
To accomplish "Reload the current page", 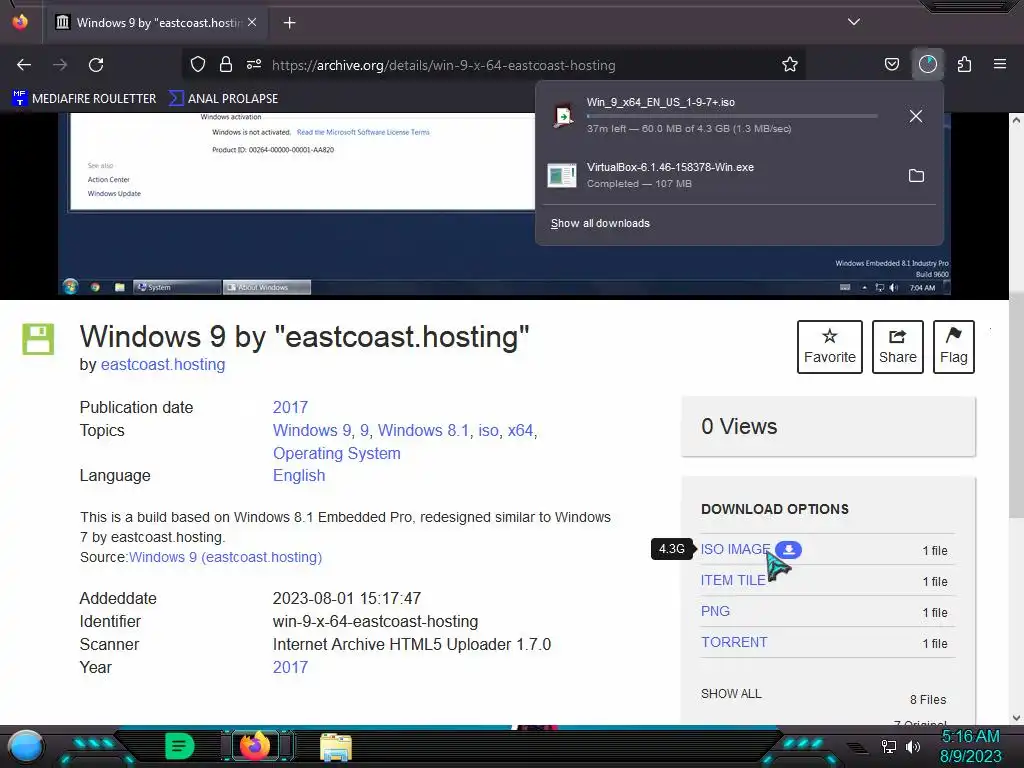I will click(96, 65).
